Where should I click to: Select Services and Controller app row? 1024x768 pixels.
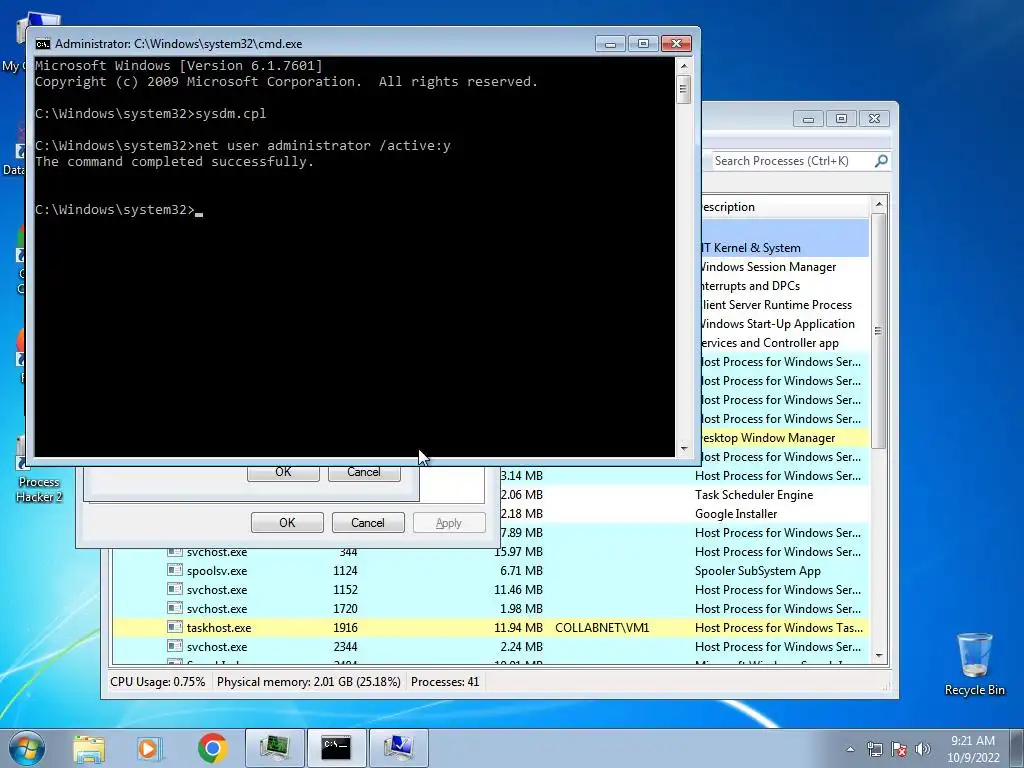tap(784, 343)
